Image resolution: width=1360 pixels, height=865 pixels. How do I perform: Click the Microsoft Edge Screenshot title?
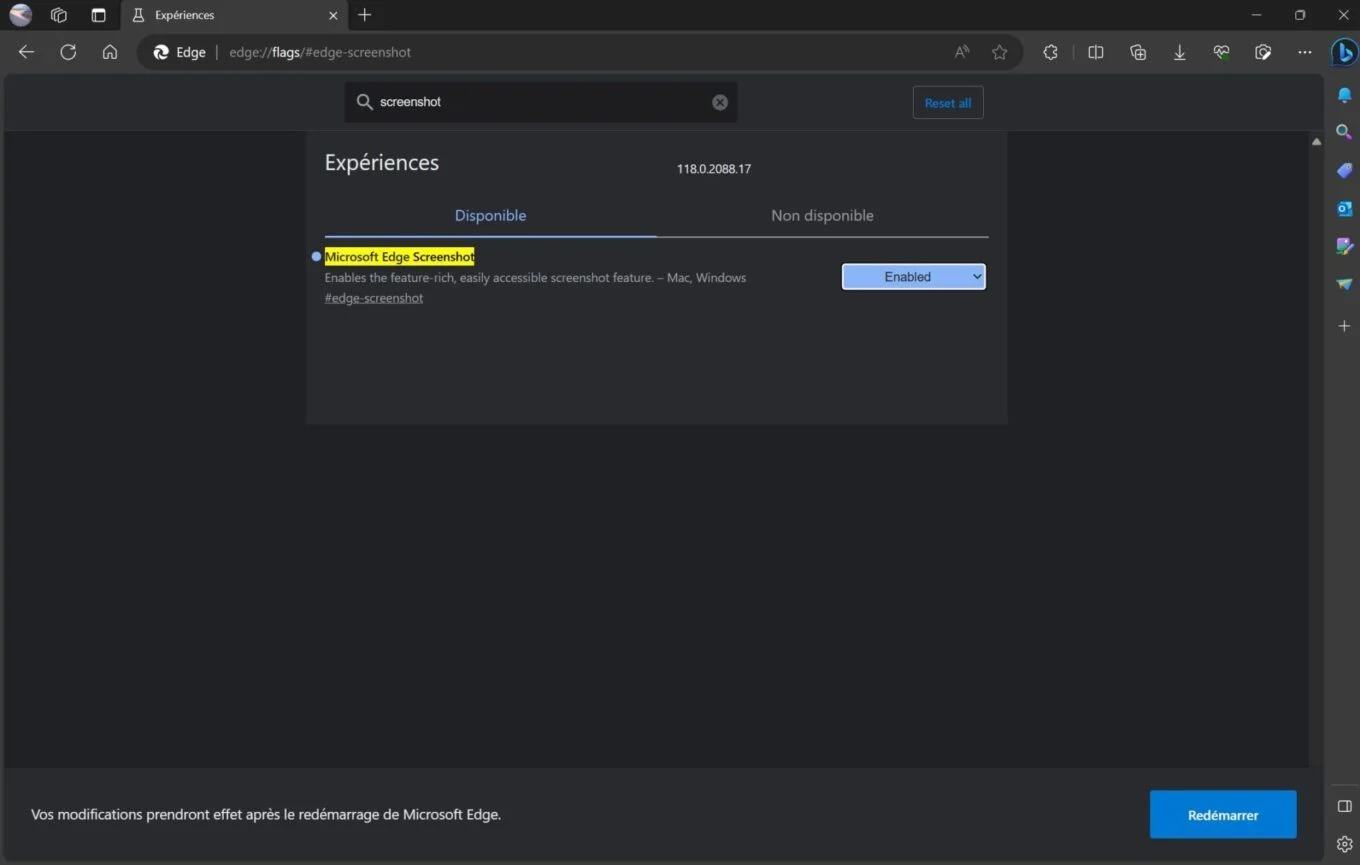coord(400,257)
